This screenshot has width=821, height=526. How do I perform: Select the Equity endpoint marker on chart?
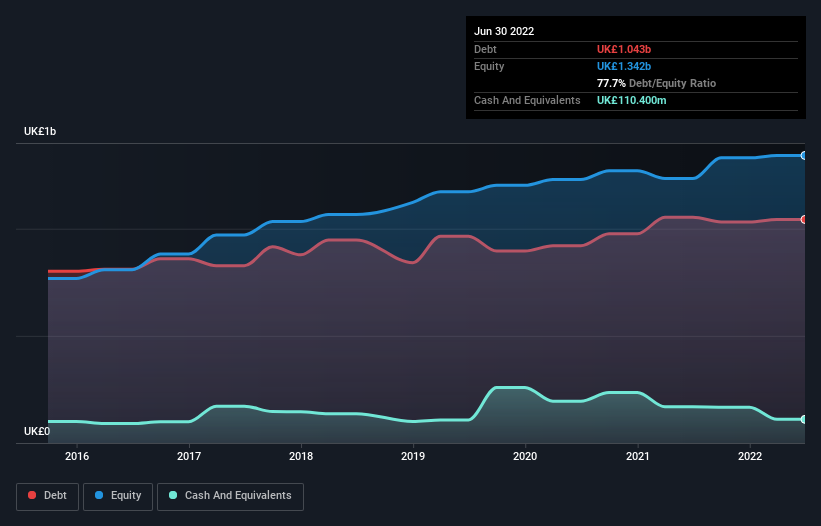804,155
